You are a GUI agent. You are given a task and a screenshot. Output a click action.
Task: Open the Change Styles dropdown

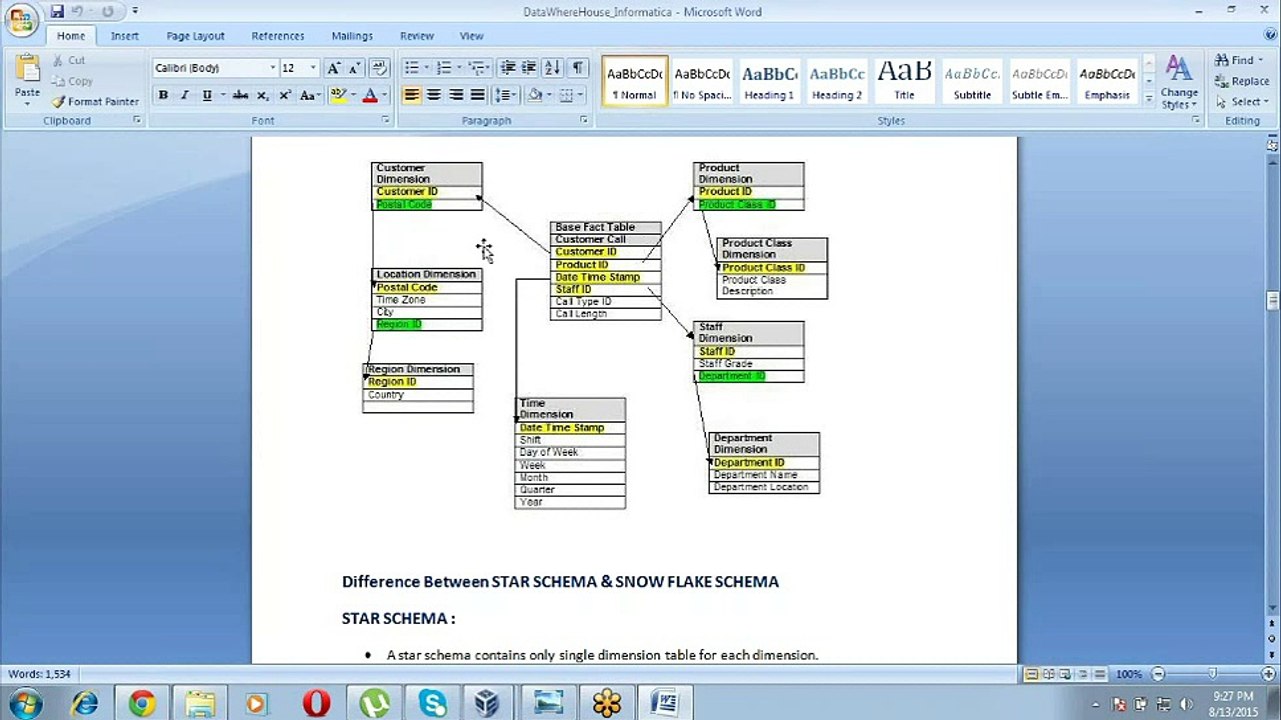pos(1179,83)
